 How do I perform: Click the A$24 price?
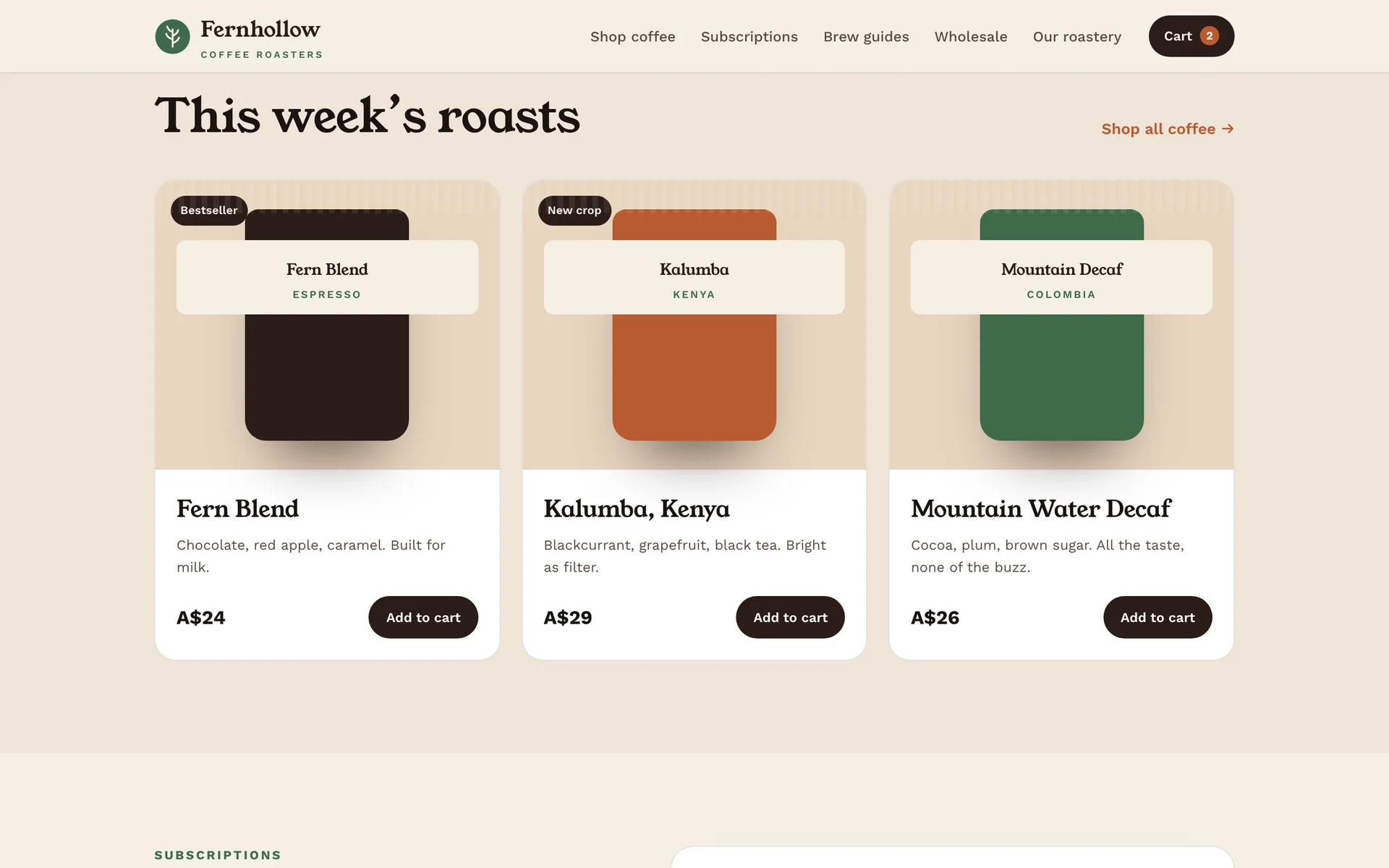click(201, 618)
